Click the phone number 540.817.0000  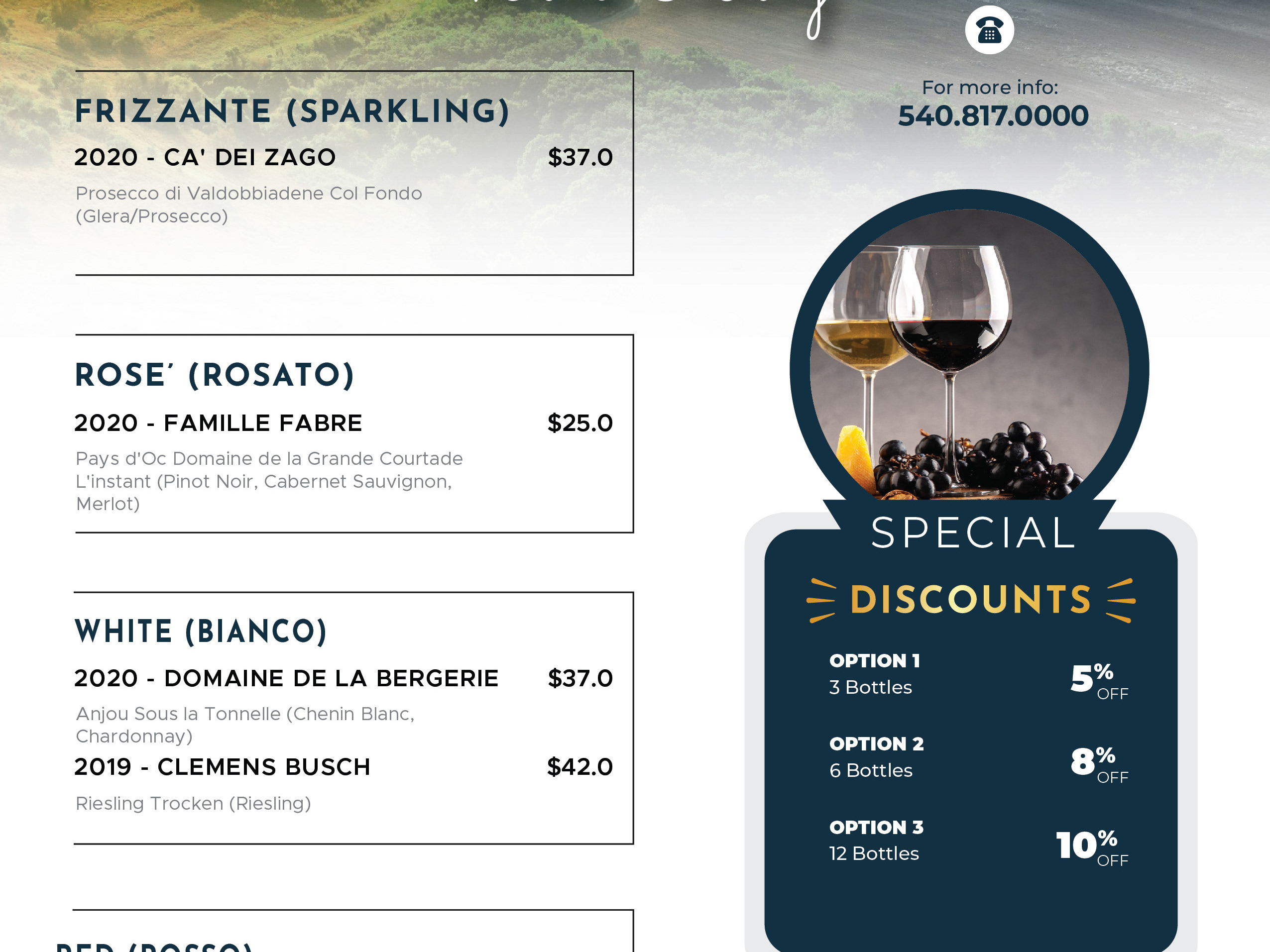[x=993, y=116]
